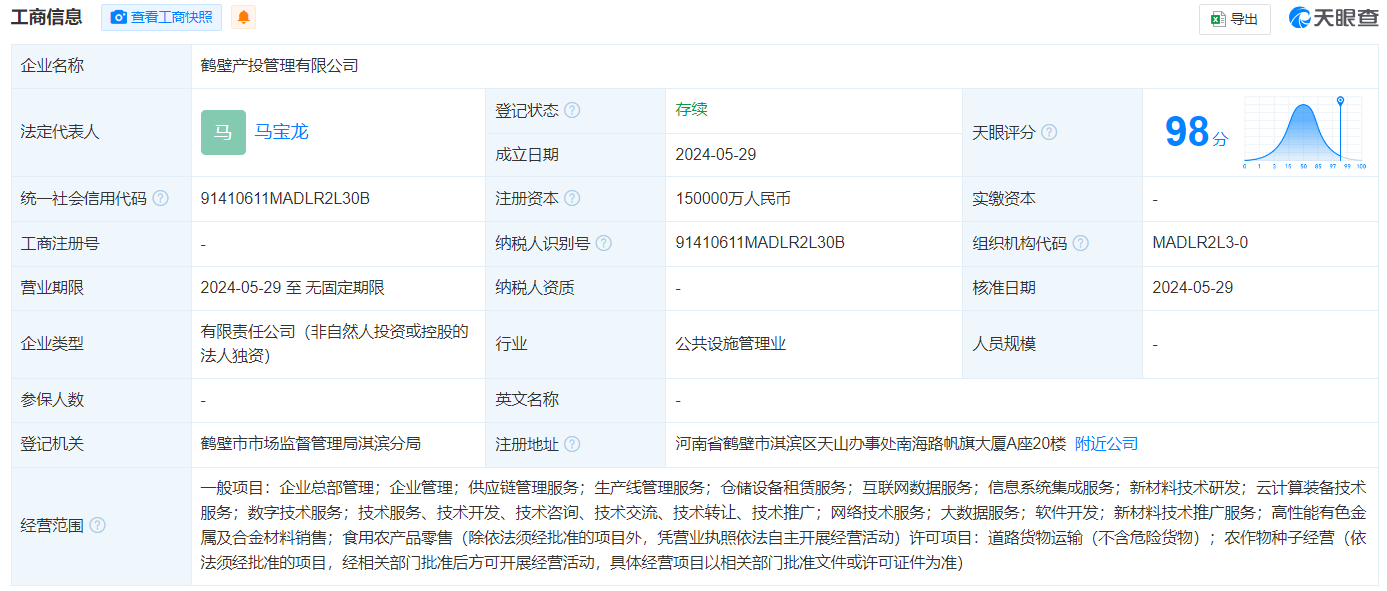The height and width of the screenshot is (591, 1387).
Task: Open the 附近公司 nearby companies link
Action: point(1107,444)
